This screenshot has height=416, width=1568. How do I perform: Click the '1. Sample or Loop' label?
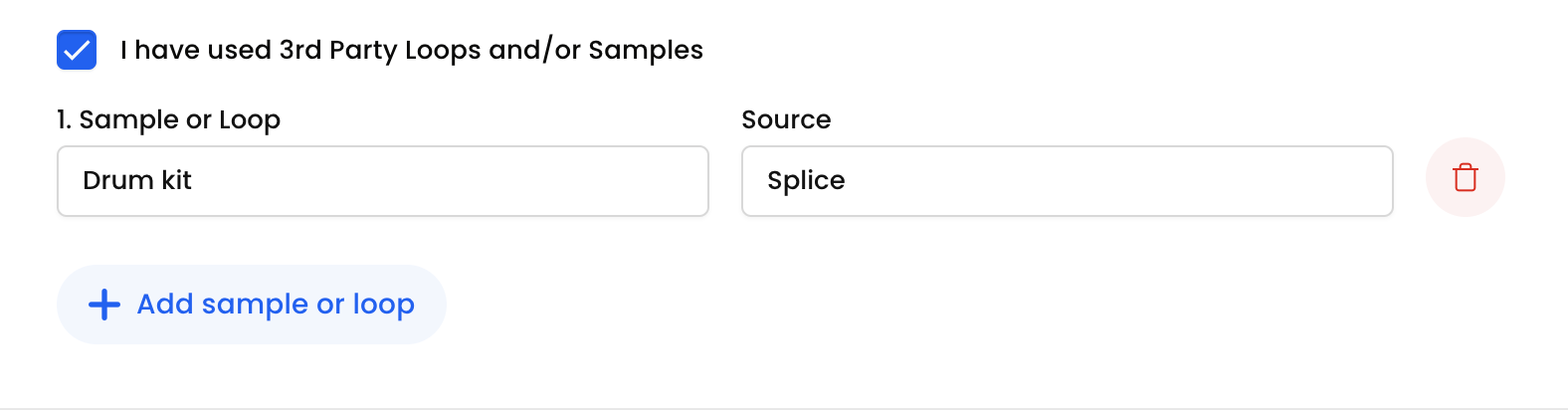coord(169,120)
